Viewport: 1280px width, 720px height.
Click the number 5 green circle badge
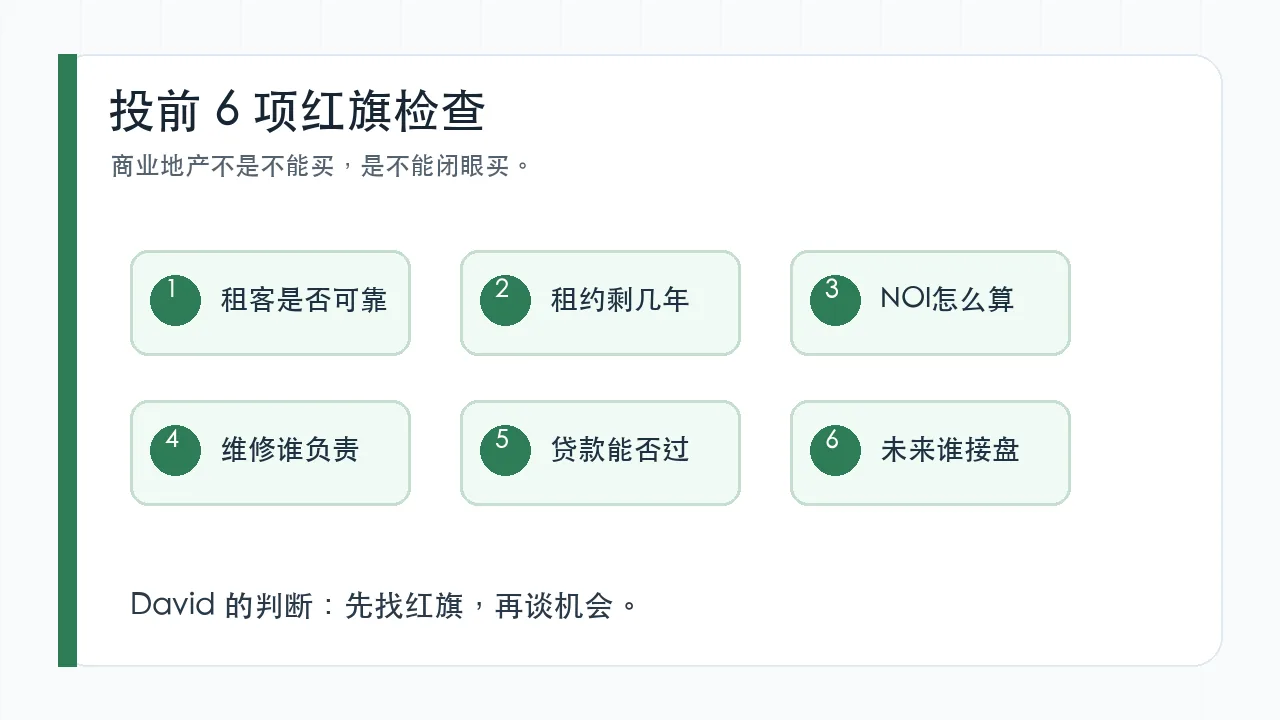(x=506, y=450)
